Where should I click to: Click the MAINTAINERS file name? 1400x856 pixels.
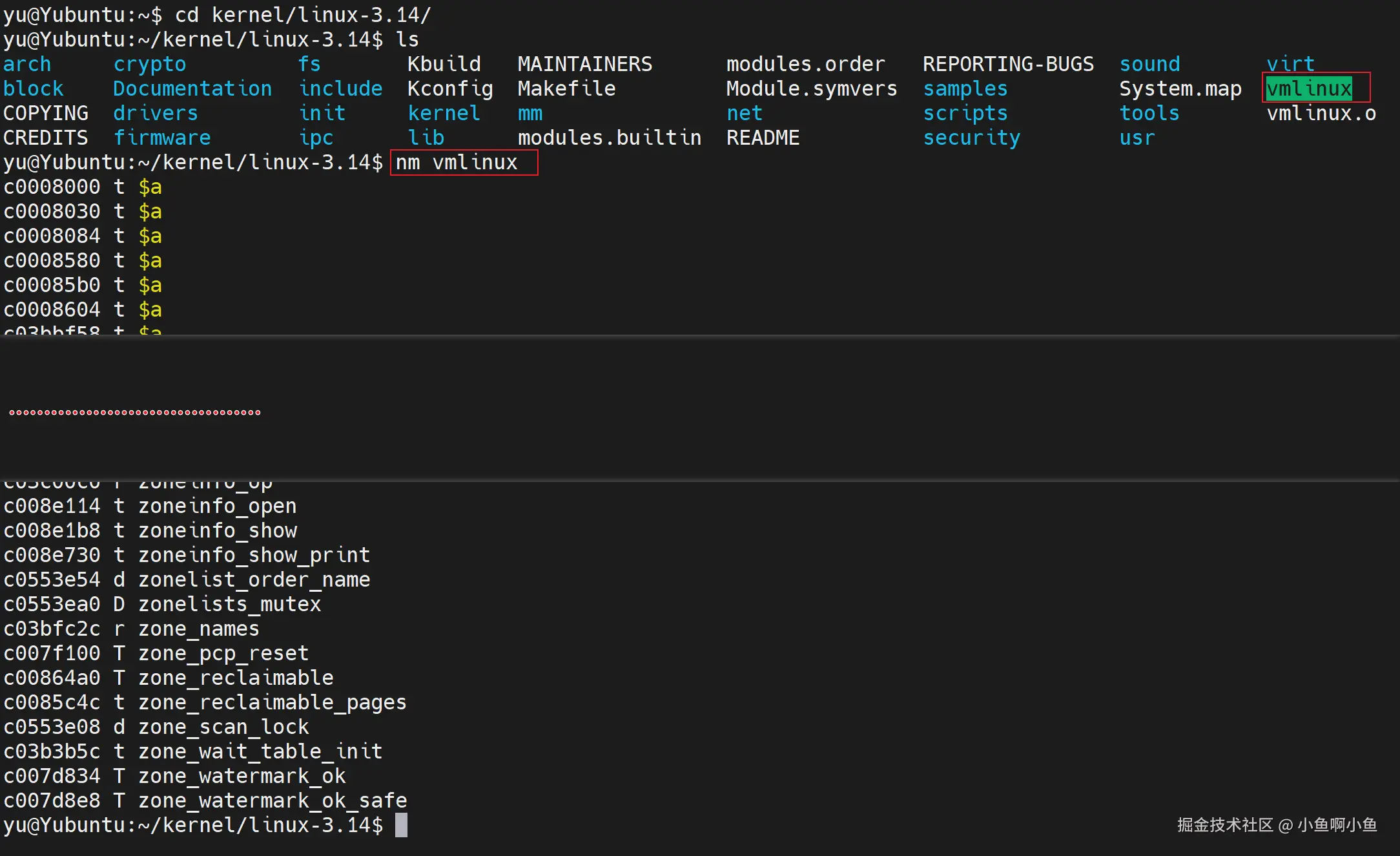pos(584,64)
